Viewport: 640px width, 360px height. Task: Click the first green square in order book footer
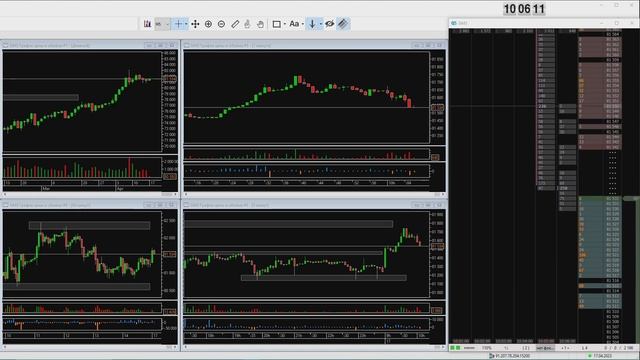click(x=452, y=348)
